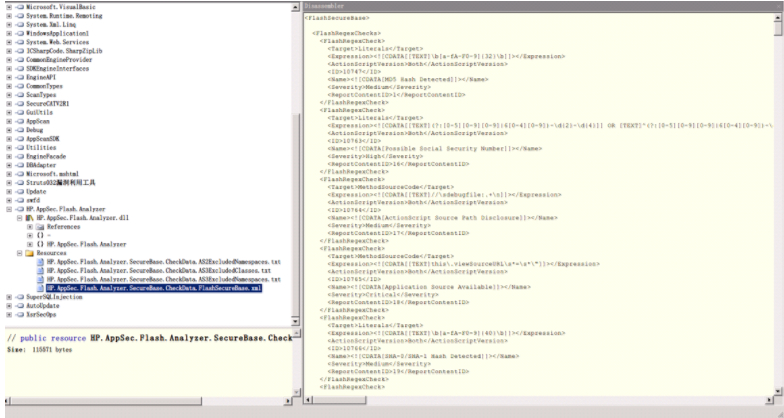The width and height of the screenshot is (784, 418).
Task: Expand the XsrSecOps assembly node
Action: (9, 314)
